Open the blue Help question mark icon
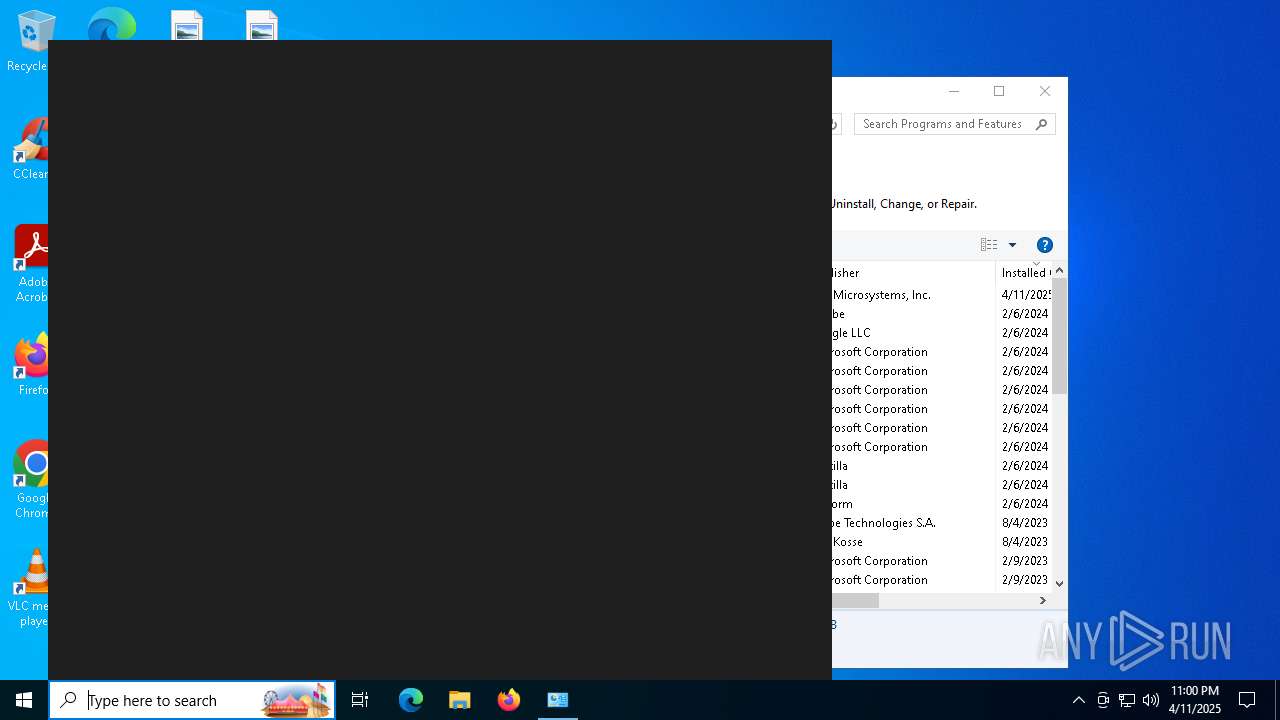 (1045, 245)
